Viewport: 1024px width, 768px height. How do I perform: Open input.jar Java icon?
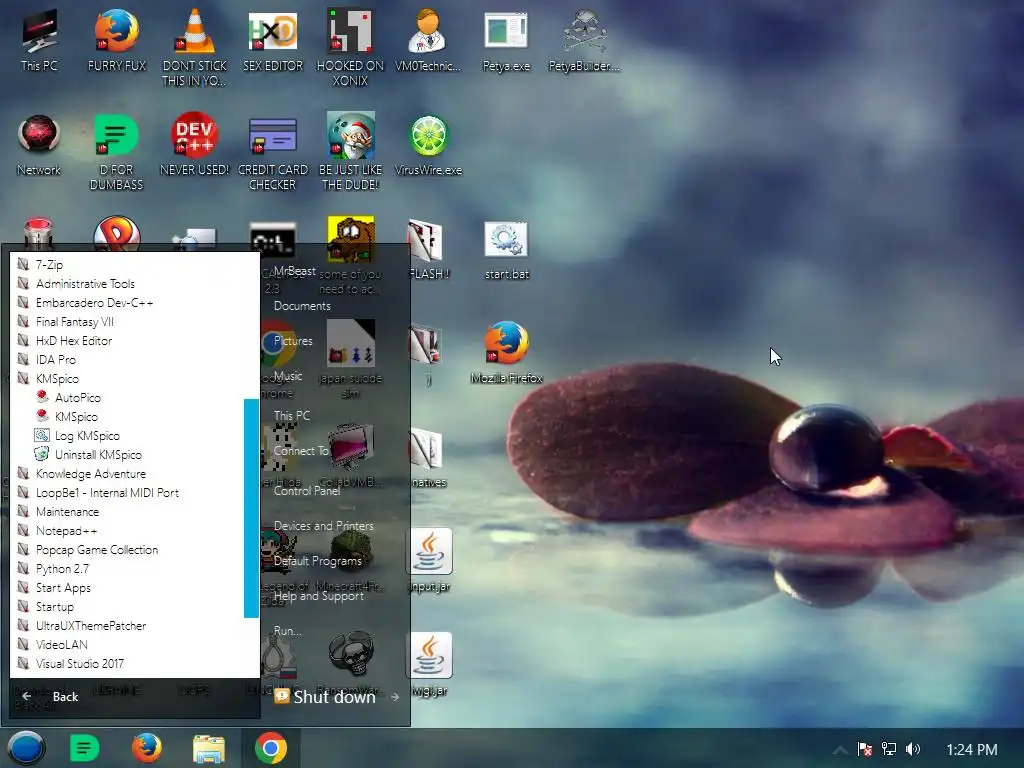click(x=429, y=560)
